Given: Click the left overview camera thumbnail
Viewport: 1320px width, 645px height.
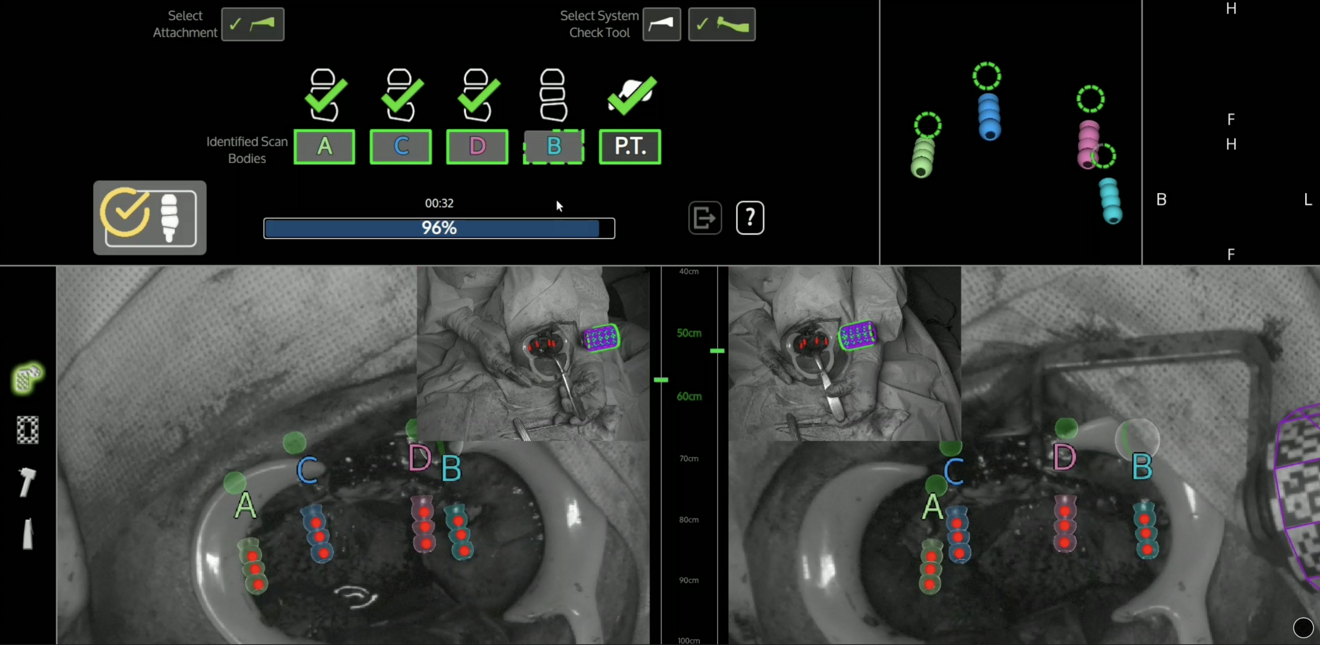Looking at the screenshot, I should click(533, 353).
